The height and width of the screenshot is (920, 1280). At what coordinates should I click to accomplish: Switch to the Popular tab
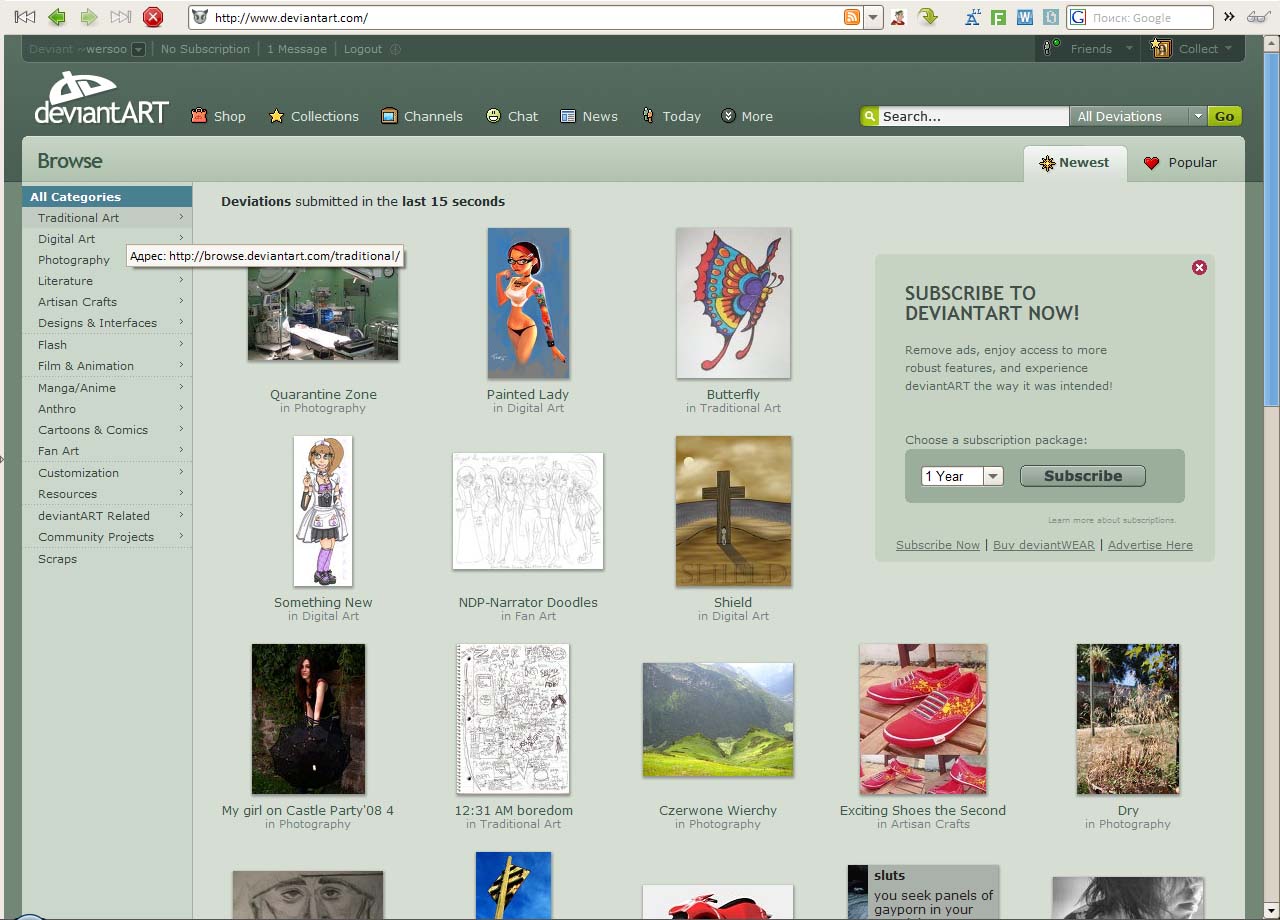click(x=1180, y=162)
